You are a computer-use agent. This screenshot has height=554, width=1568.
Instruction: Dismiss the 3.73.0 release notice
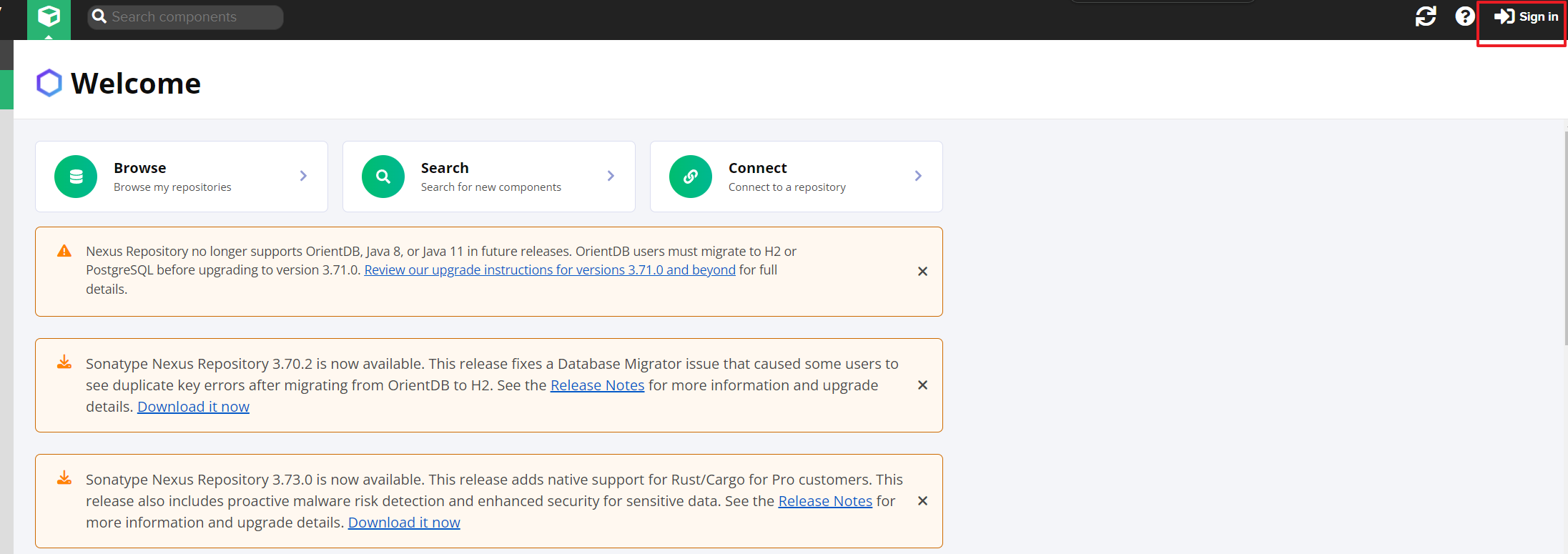[x=922, y=501]
